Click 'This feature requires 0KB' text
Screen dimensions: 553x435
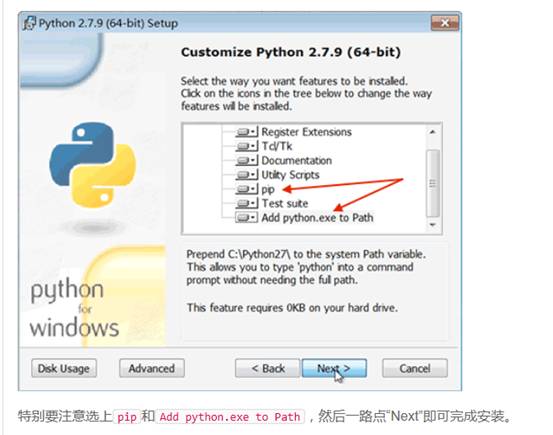(x=292, y=308)
